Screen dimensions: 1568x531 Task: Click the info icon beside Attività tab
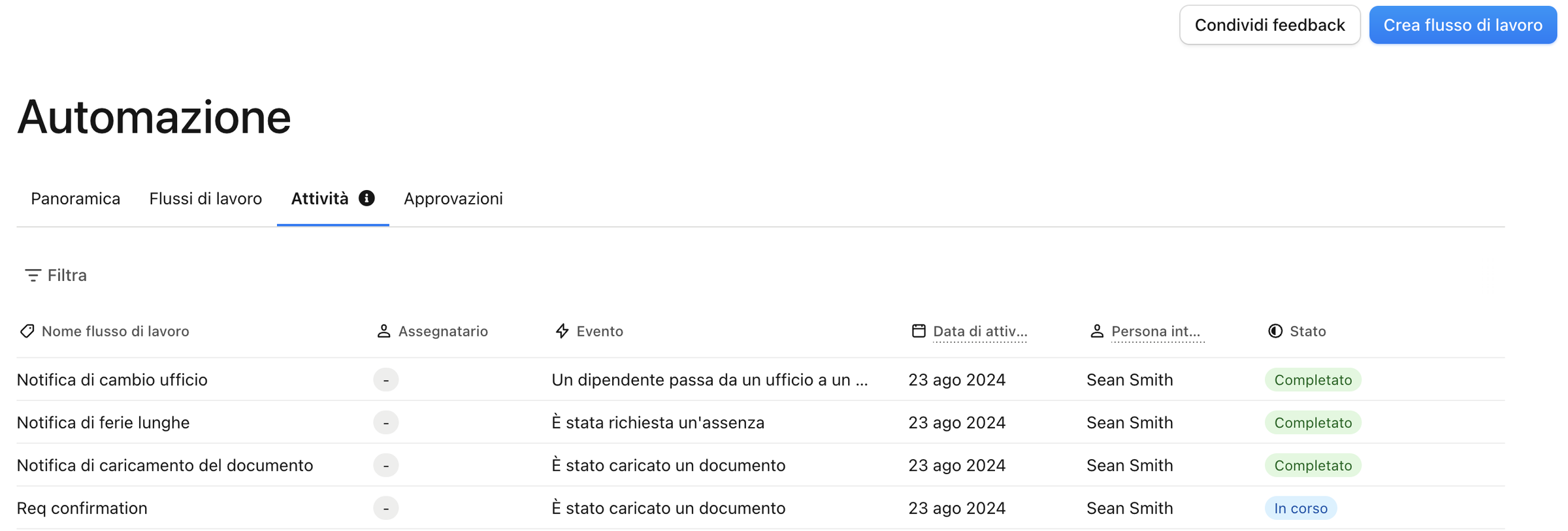click(367, 198)
